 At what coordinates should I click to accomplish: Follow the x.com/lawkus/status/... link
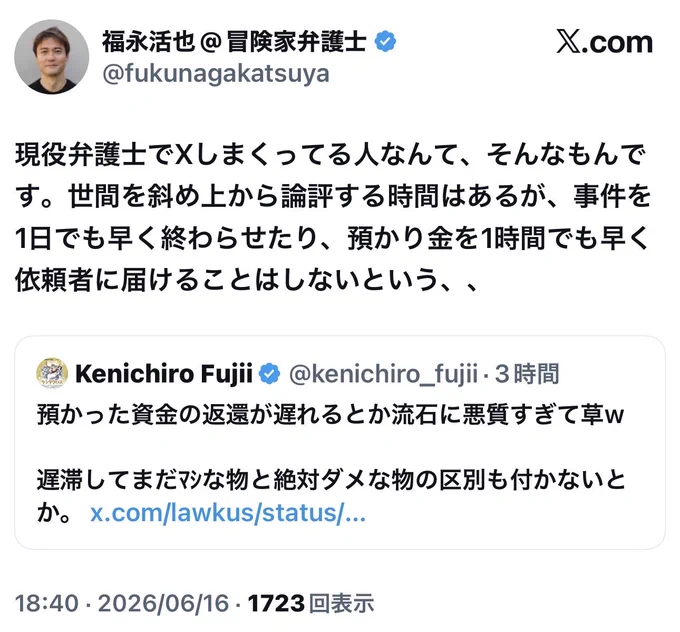point(228,513)
